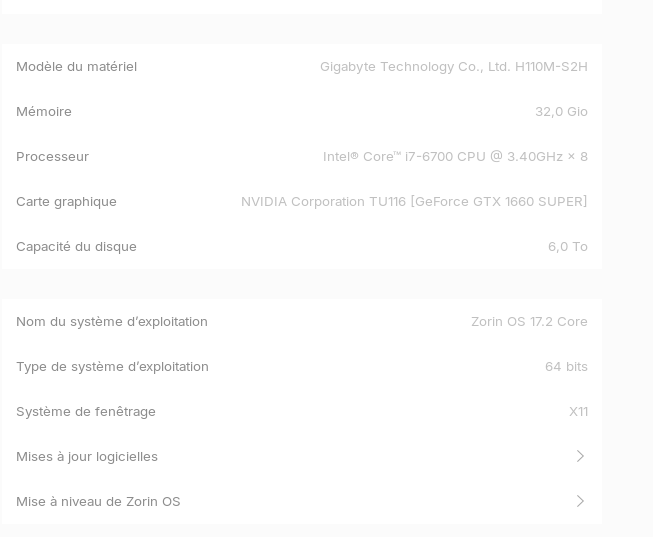
Task: Select the Mises à jour logicielles label
Action: click(87, 456)
